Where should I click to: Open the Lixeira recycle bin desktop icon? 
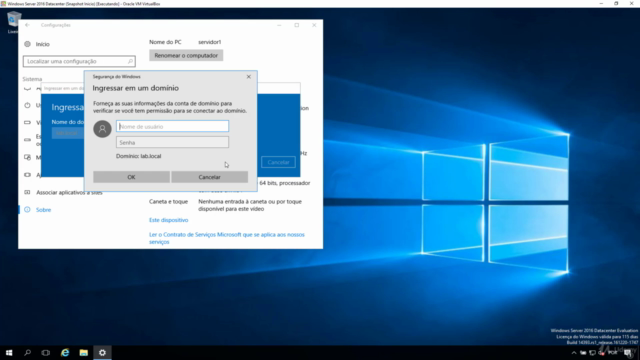(x=14, y=22)
